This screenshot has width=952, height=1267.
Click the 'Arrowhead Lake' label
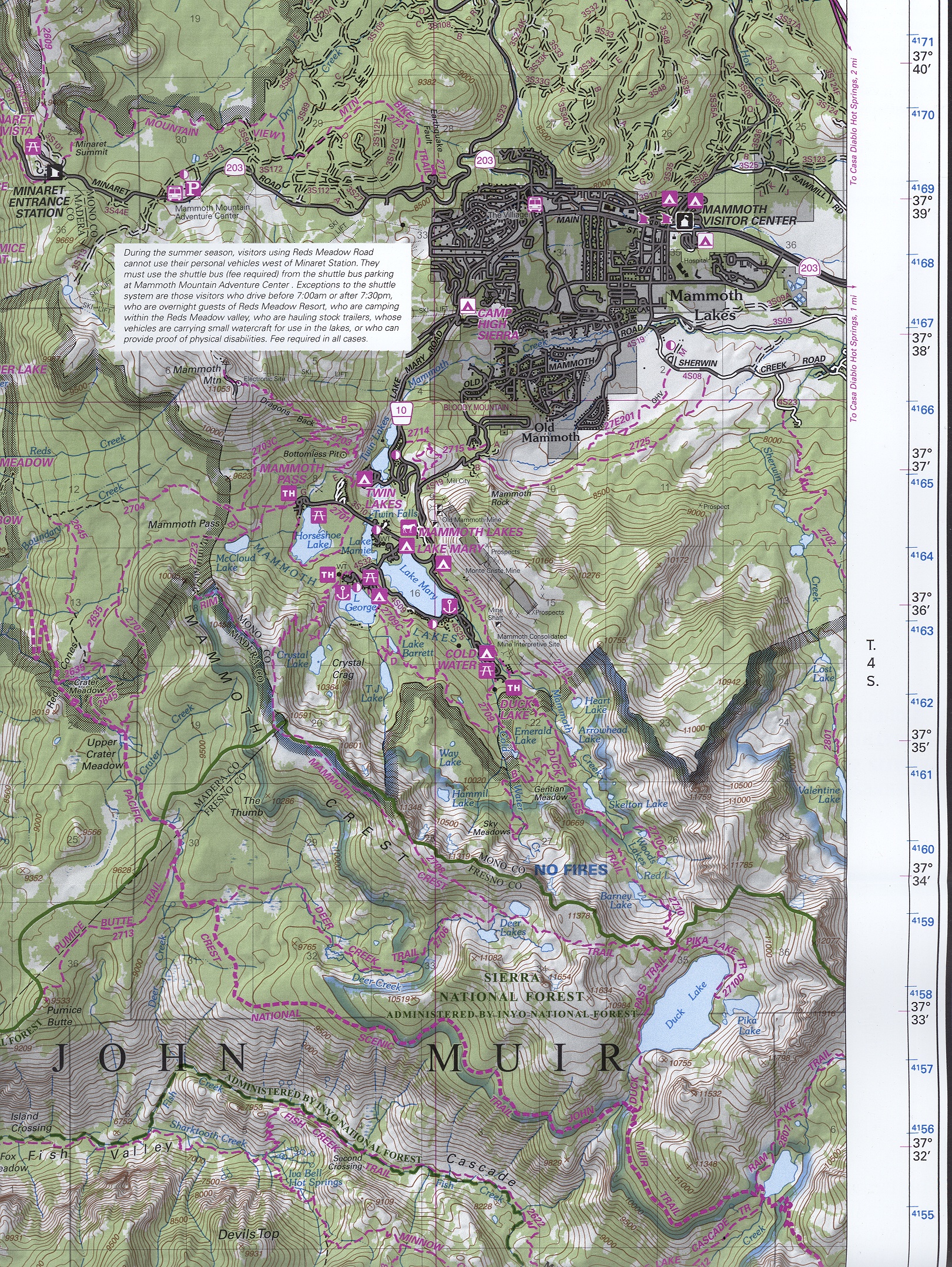click(x=603, y=734)
